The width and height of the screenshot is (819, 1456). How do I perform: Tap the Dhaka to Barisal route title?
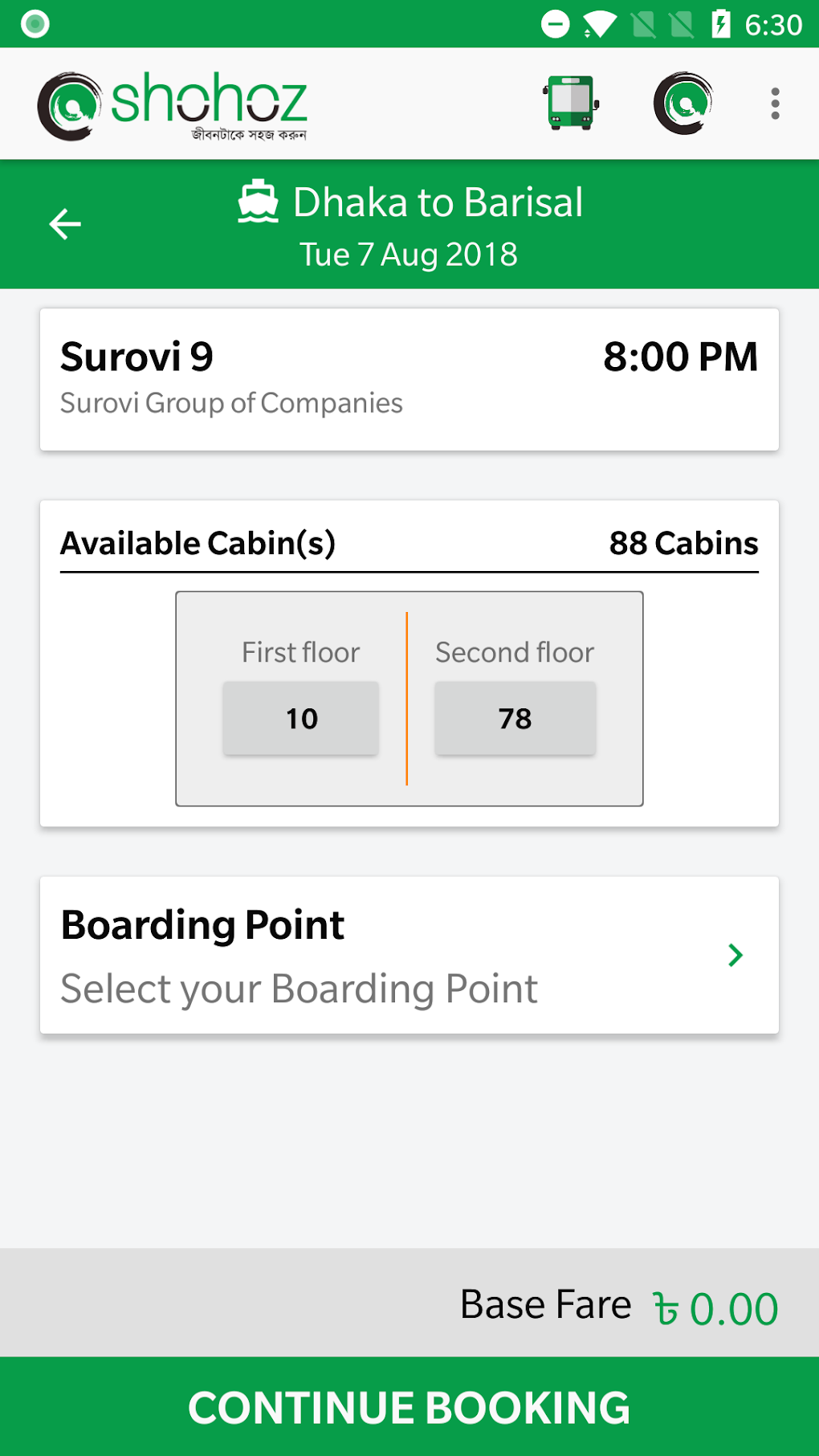(x=438, y=202)
